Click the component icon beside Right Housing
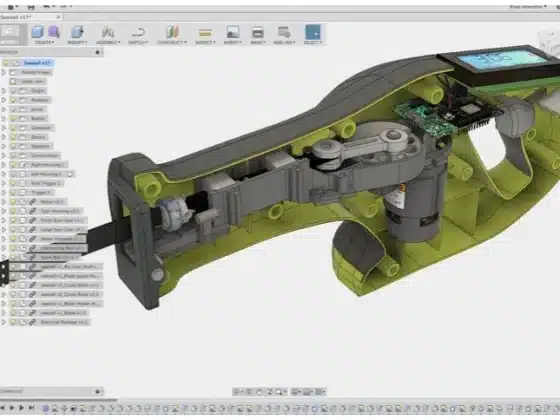Image resolution: width=560 pixels, height=420 pixels. point(23,165)
